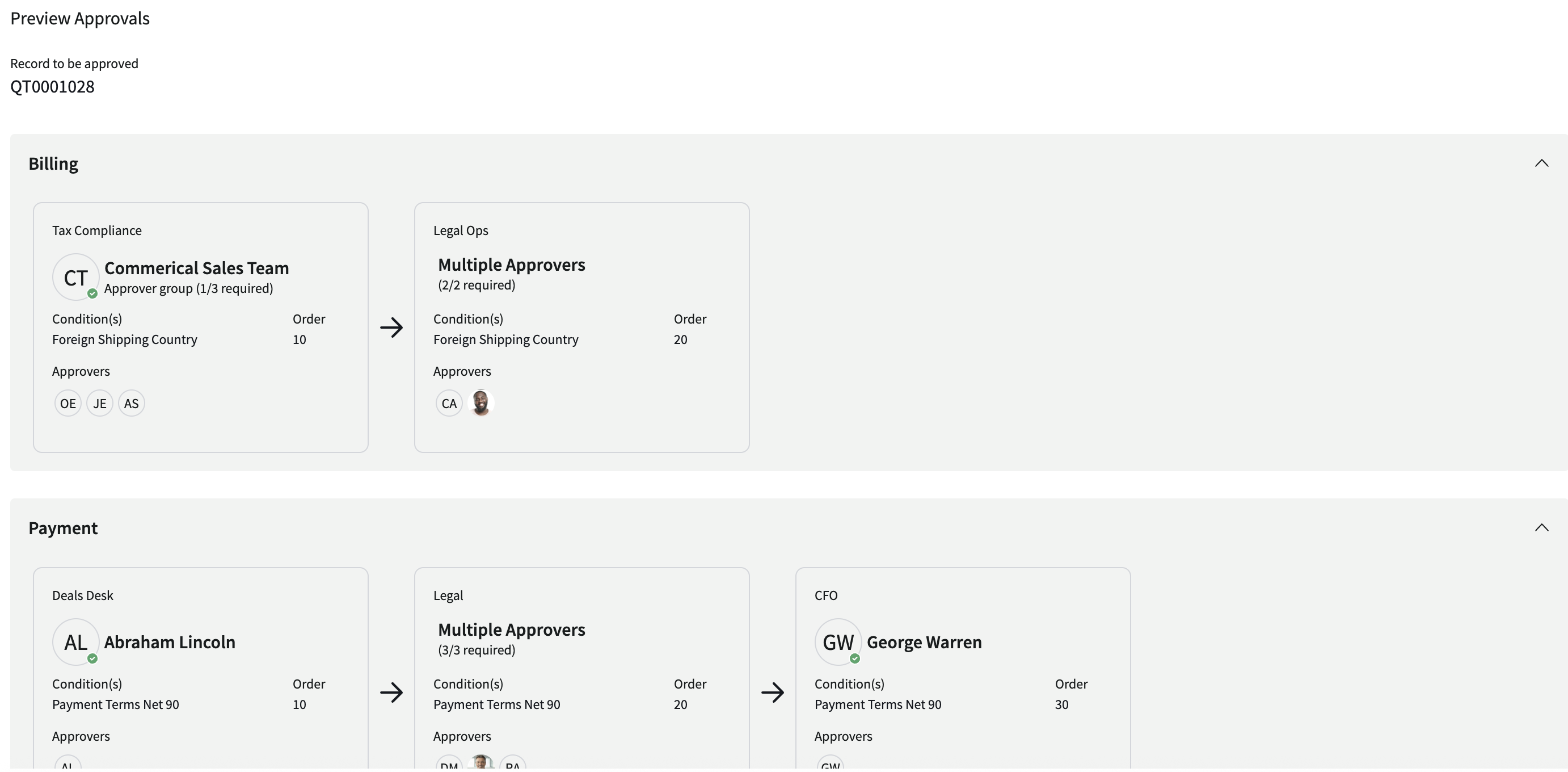Click order value 30 in CFO card
This screenshot has height=772, width=1568.
point(1061,704)
